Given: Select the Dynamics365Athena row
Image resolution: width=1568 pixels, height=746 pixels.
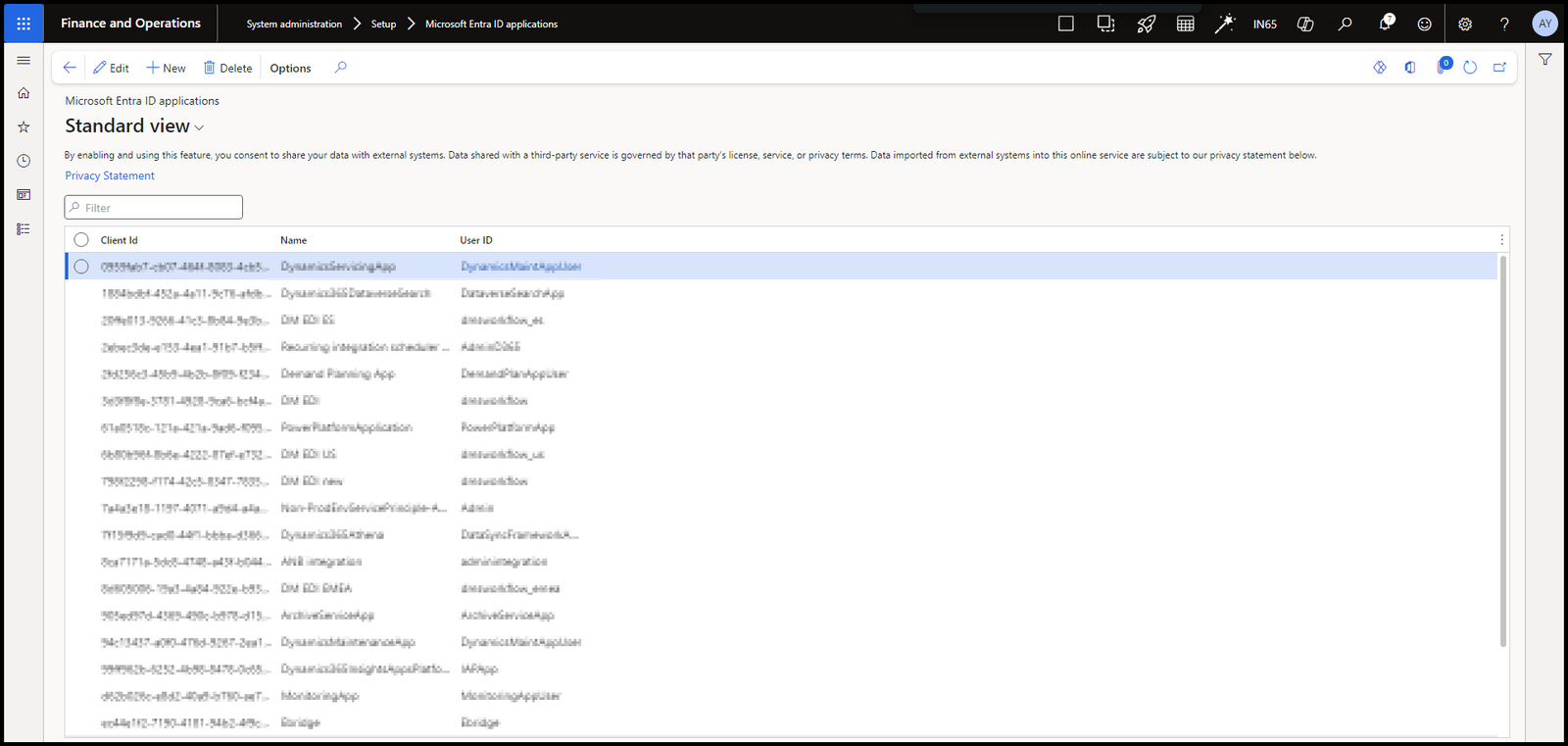Looking at the screenshot, I should 781,534.
